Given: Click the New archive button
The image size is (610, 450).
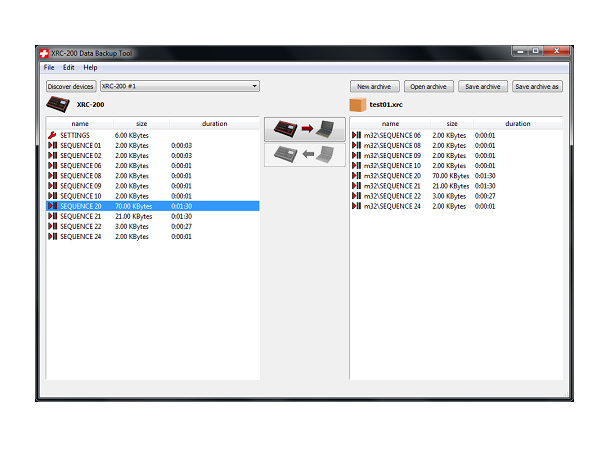Looking at the screenshot, I should point(374,87).
